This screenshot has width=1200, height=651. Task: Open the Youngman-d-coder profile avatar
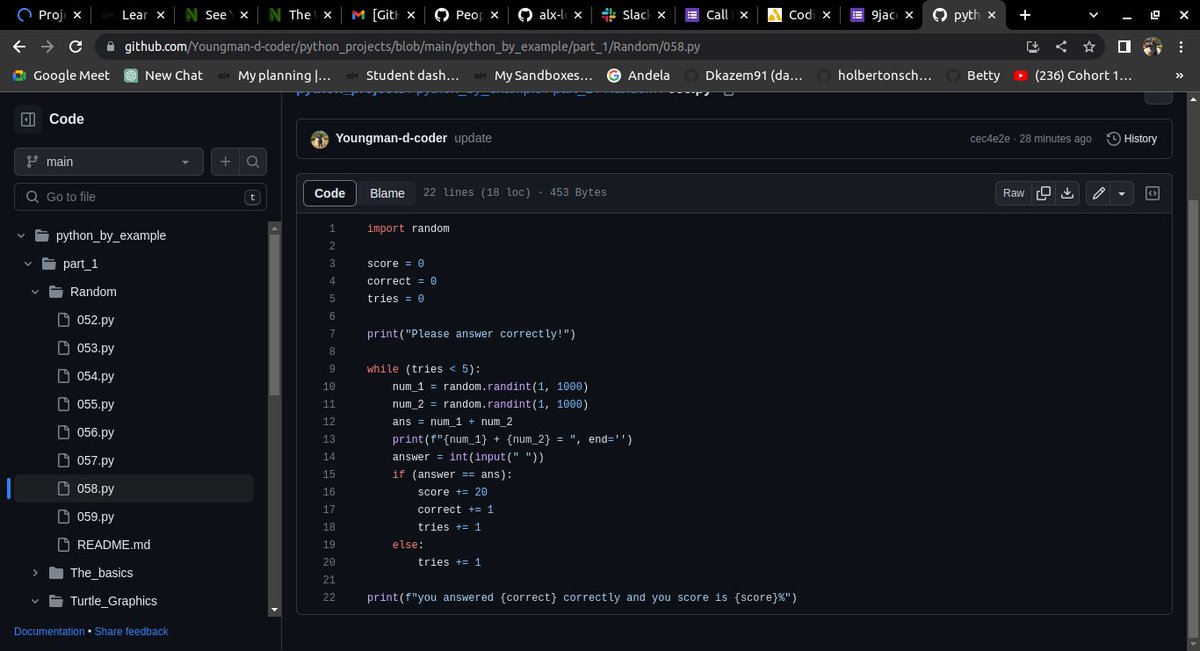[319, 138]
